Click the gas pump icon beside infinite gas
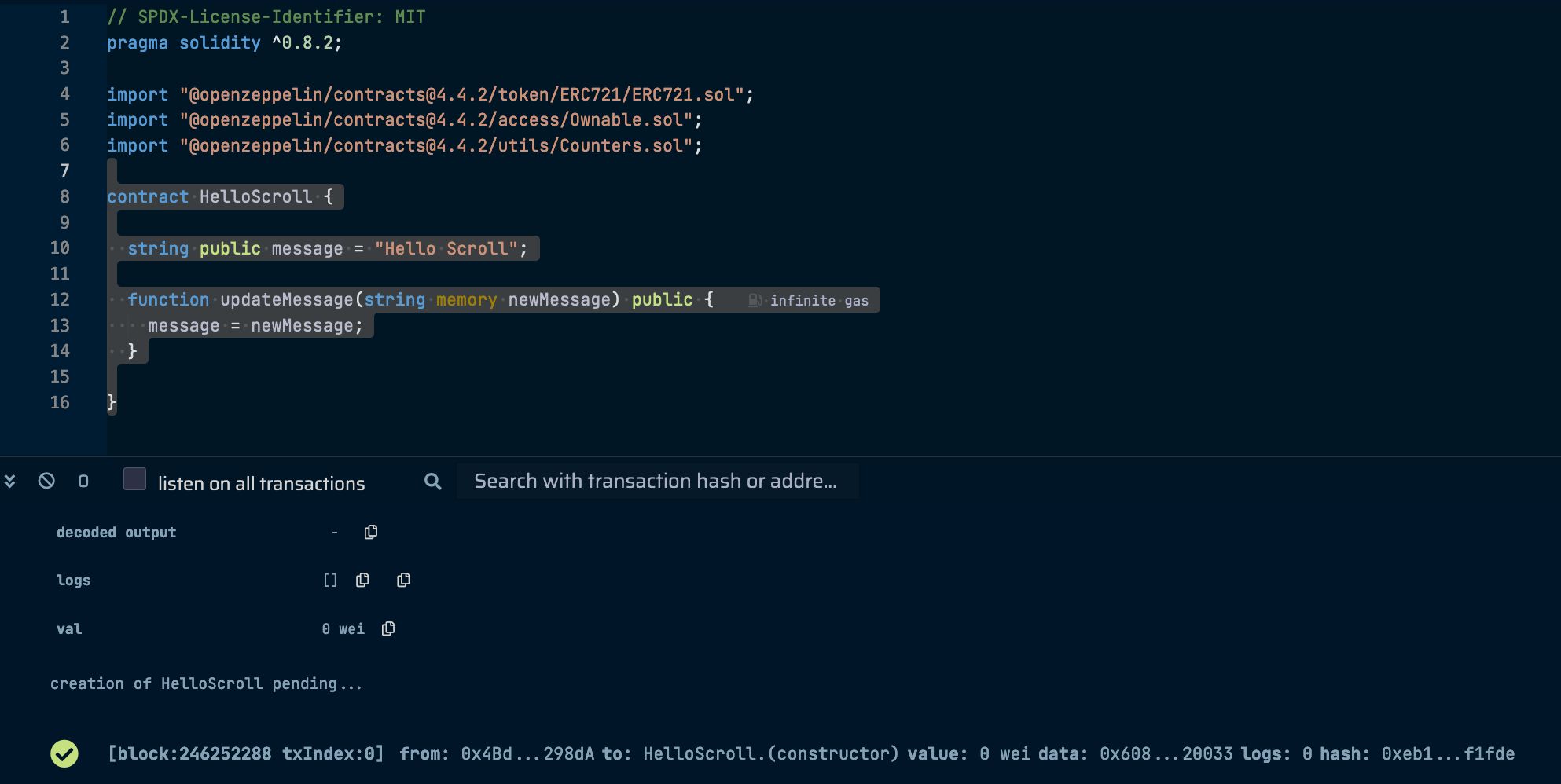This screenshot has height=784, width=1561. [755, 300]
